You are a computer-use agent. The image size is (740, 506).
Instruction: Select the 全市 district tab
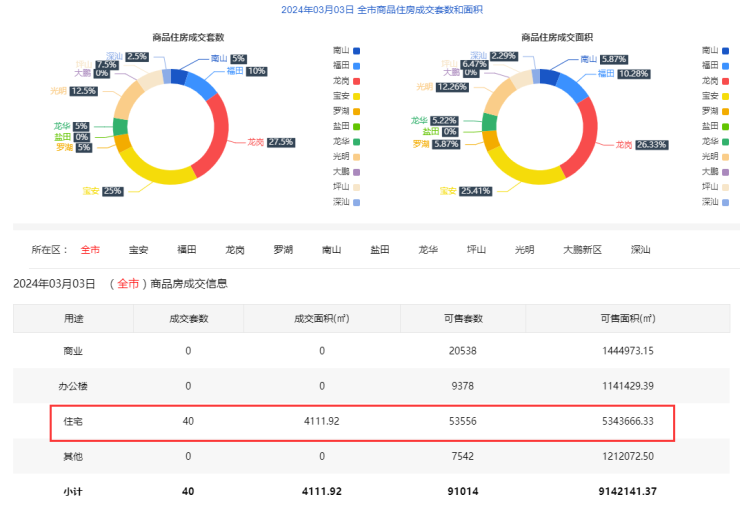pos(90,249)
